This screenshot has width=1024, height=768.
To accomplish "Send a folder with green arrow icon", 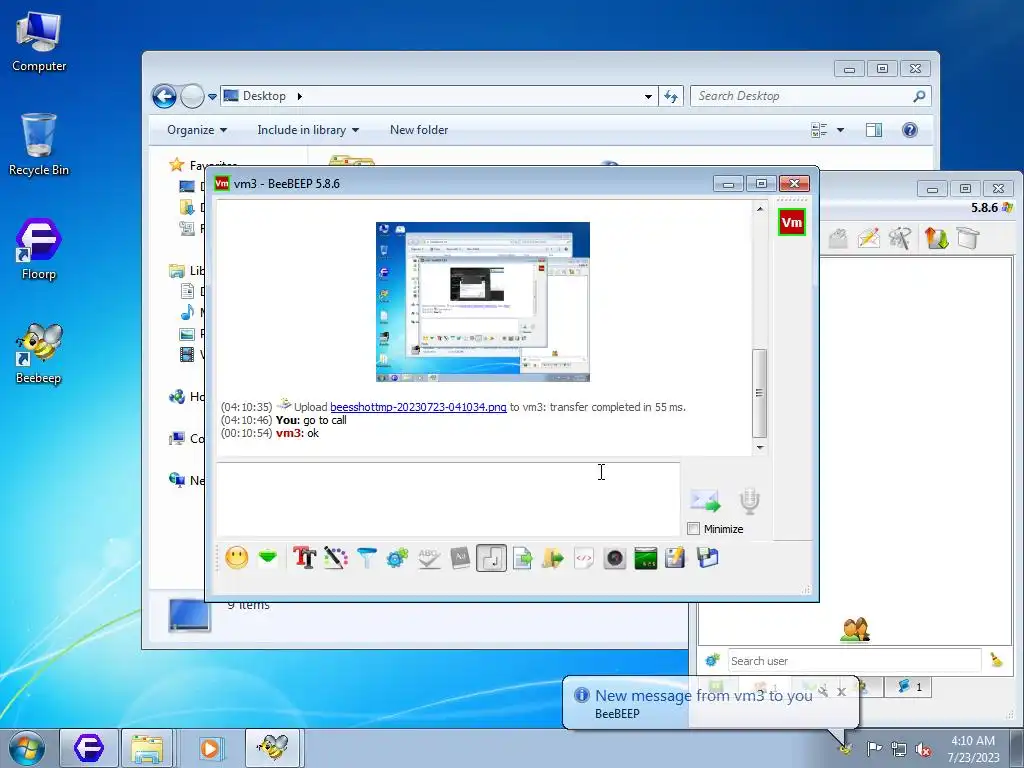I will point(552,558).
